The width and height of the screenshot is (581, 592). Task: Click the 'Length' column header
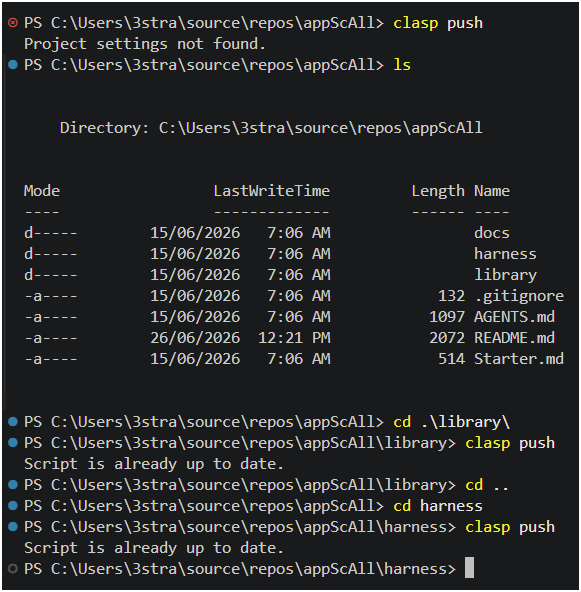[x=438, y=191]
